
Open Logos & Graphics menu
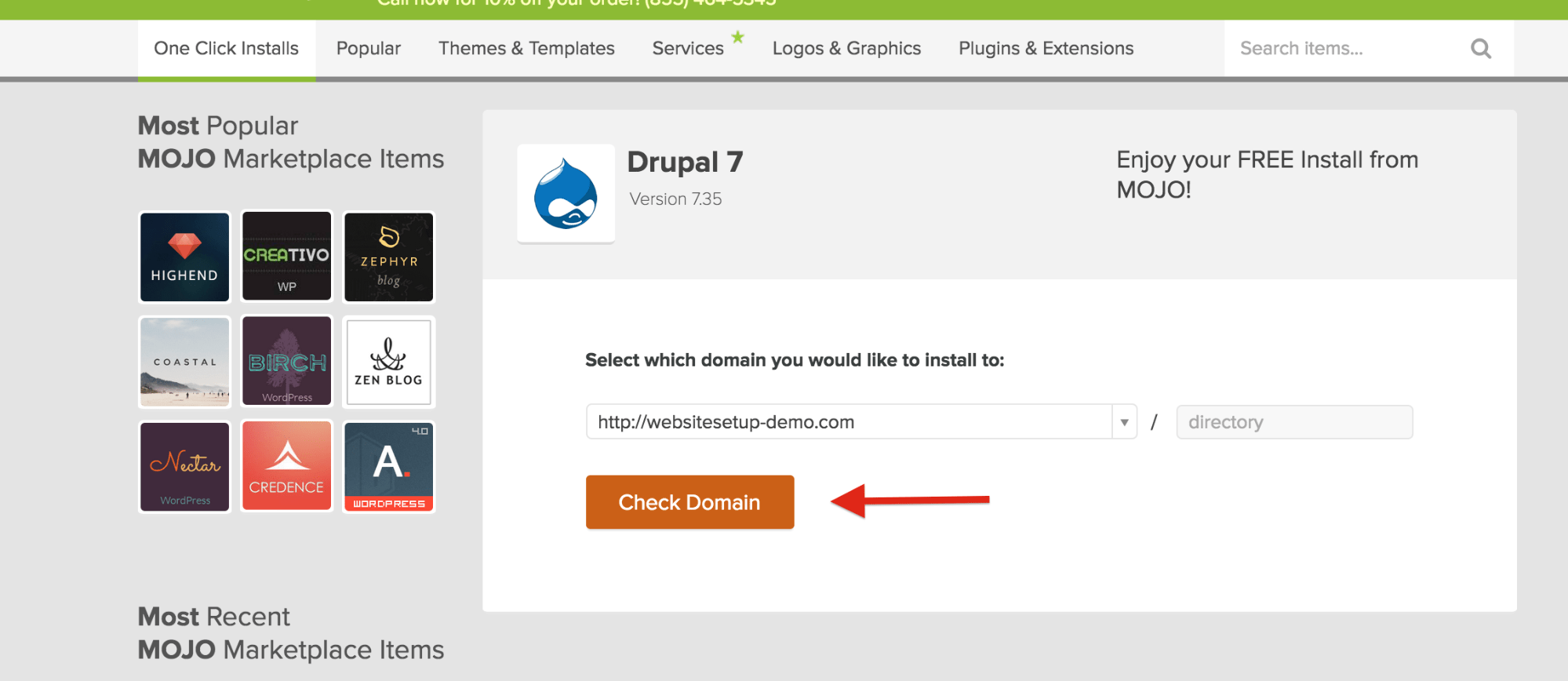pos(846,49)
